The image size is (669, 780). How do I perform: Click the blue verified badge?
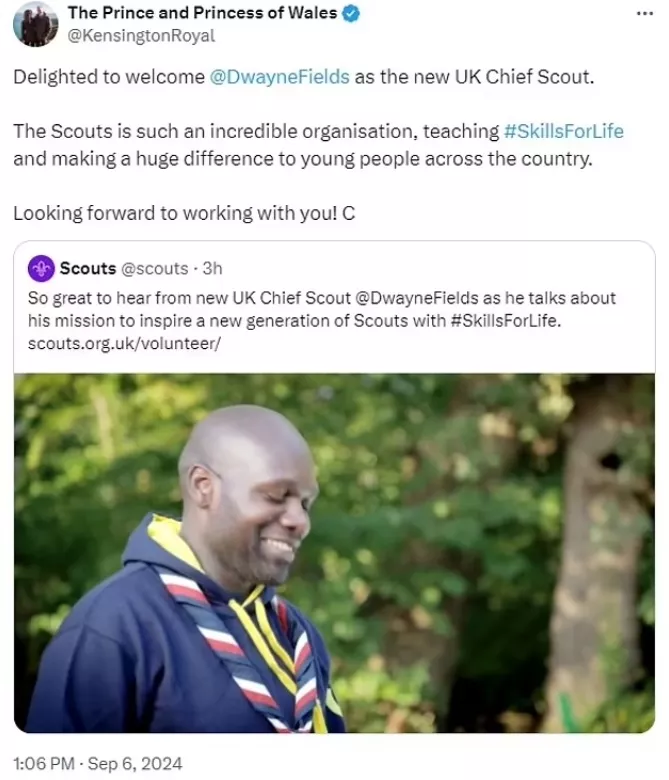pyautogui.click(x=351, y=14)
